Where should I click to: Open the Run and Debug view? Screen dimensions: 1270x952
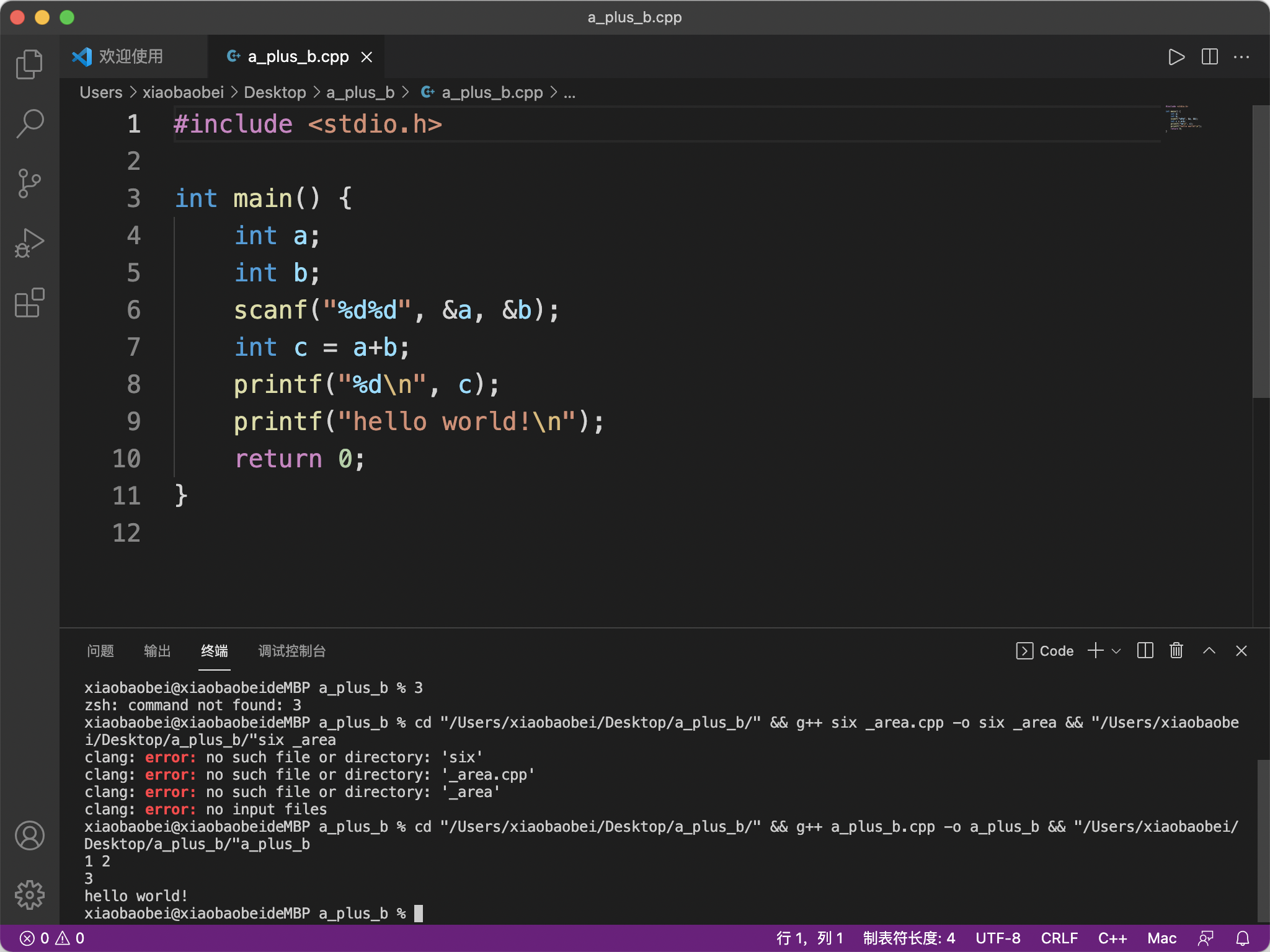pos(29,242)
